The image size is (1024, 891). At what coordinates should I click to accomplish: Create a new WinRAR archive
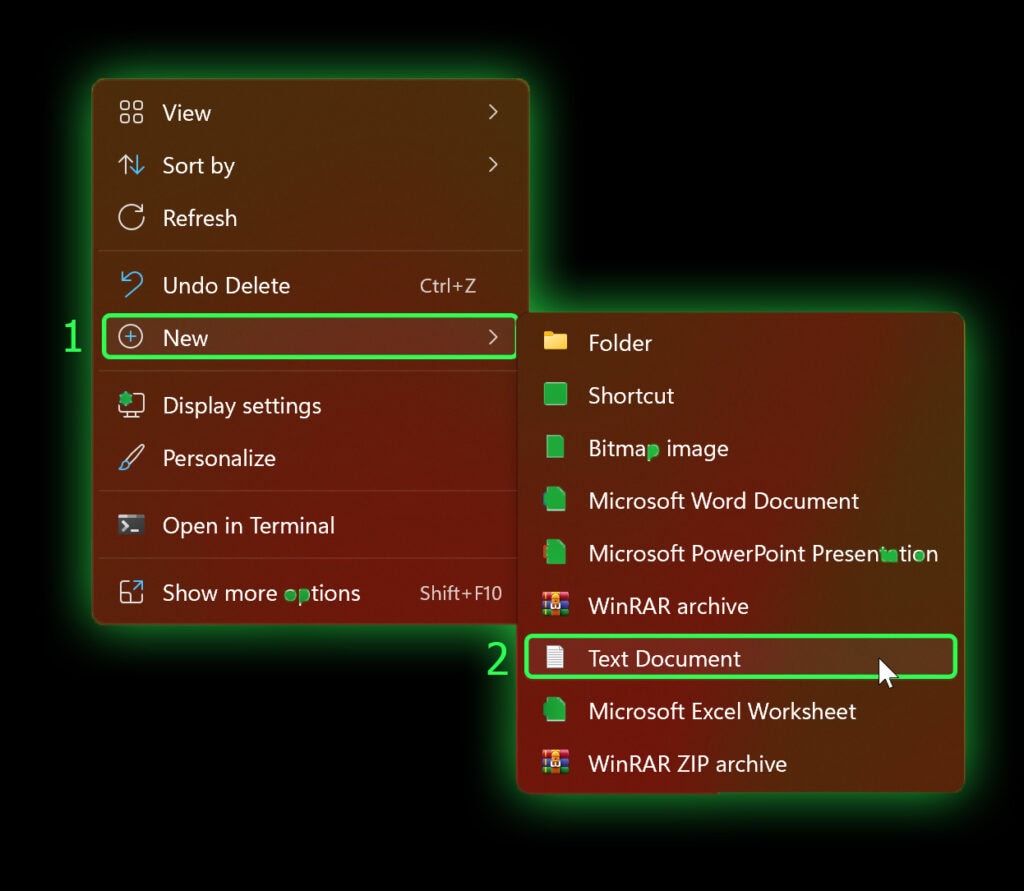741,605
